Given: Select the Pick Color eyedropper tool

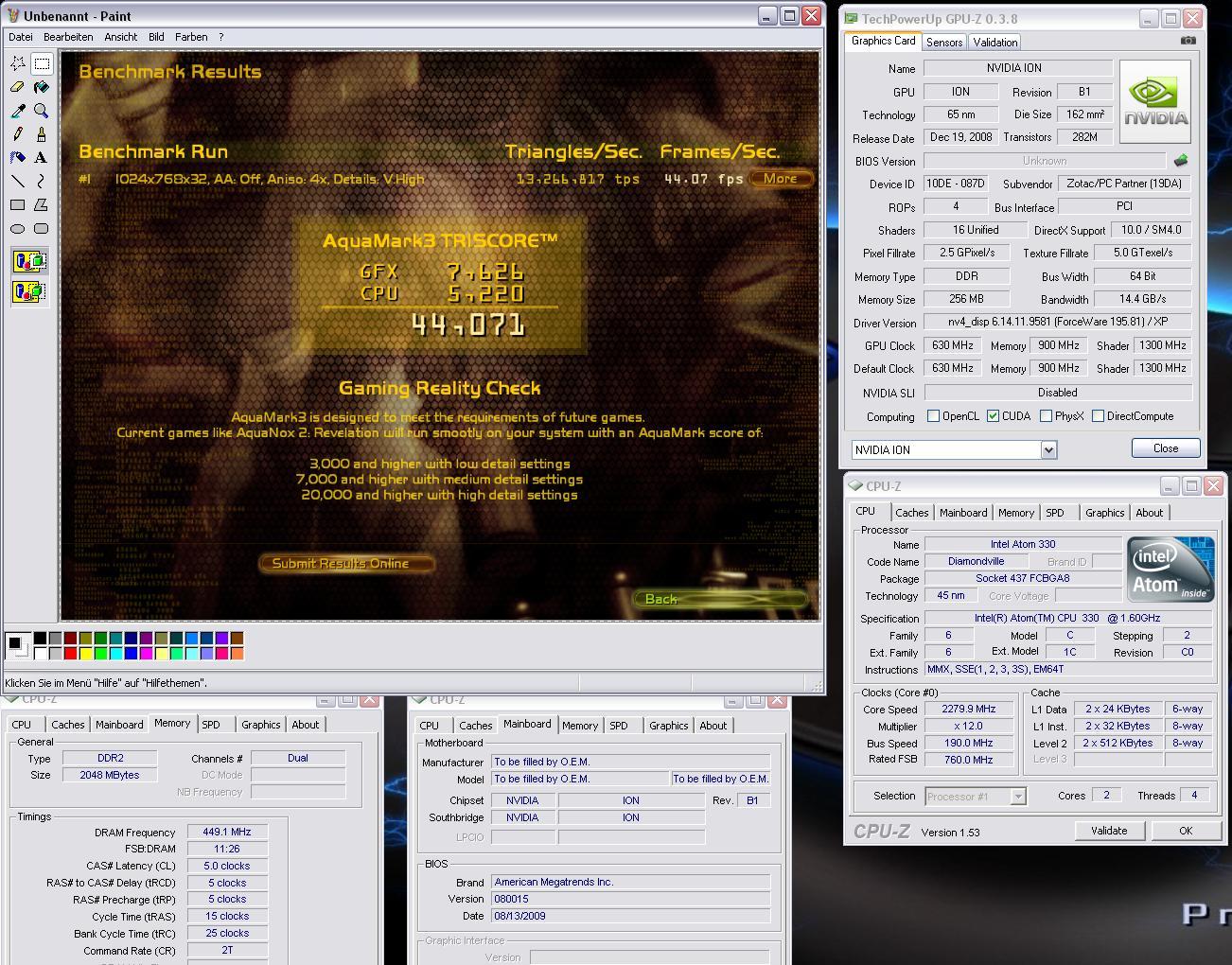Looking at the screenshot, I should coord(18,111).
